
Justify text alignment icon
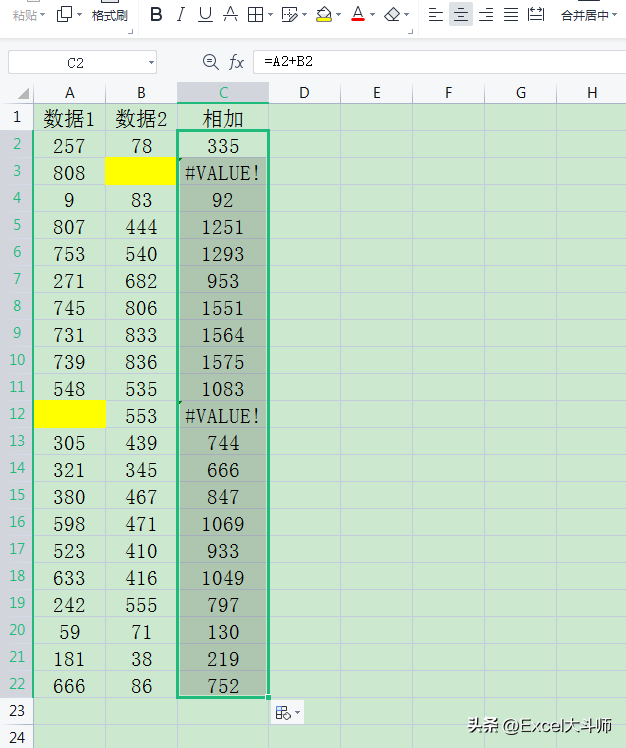coord(511,15)
